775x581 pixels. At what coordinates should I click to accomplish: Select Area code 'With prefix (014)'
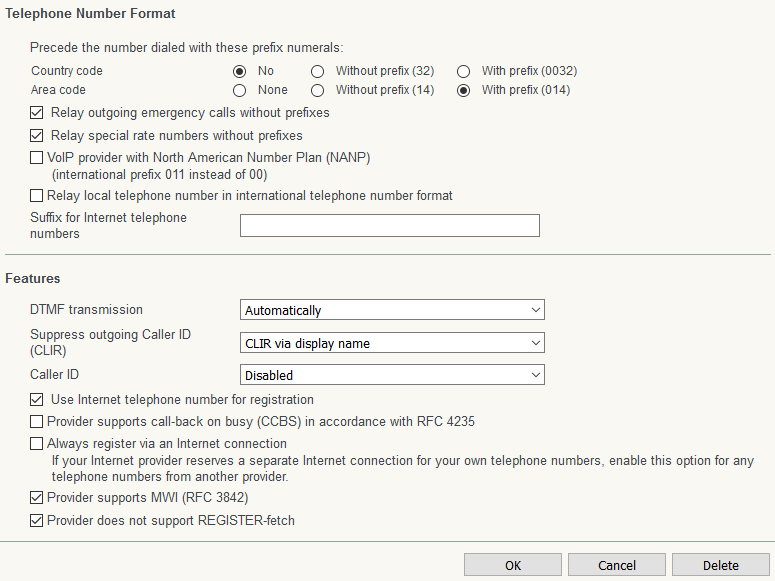click(x=463, y=90)
